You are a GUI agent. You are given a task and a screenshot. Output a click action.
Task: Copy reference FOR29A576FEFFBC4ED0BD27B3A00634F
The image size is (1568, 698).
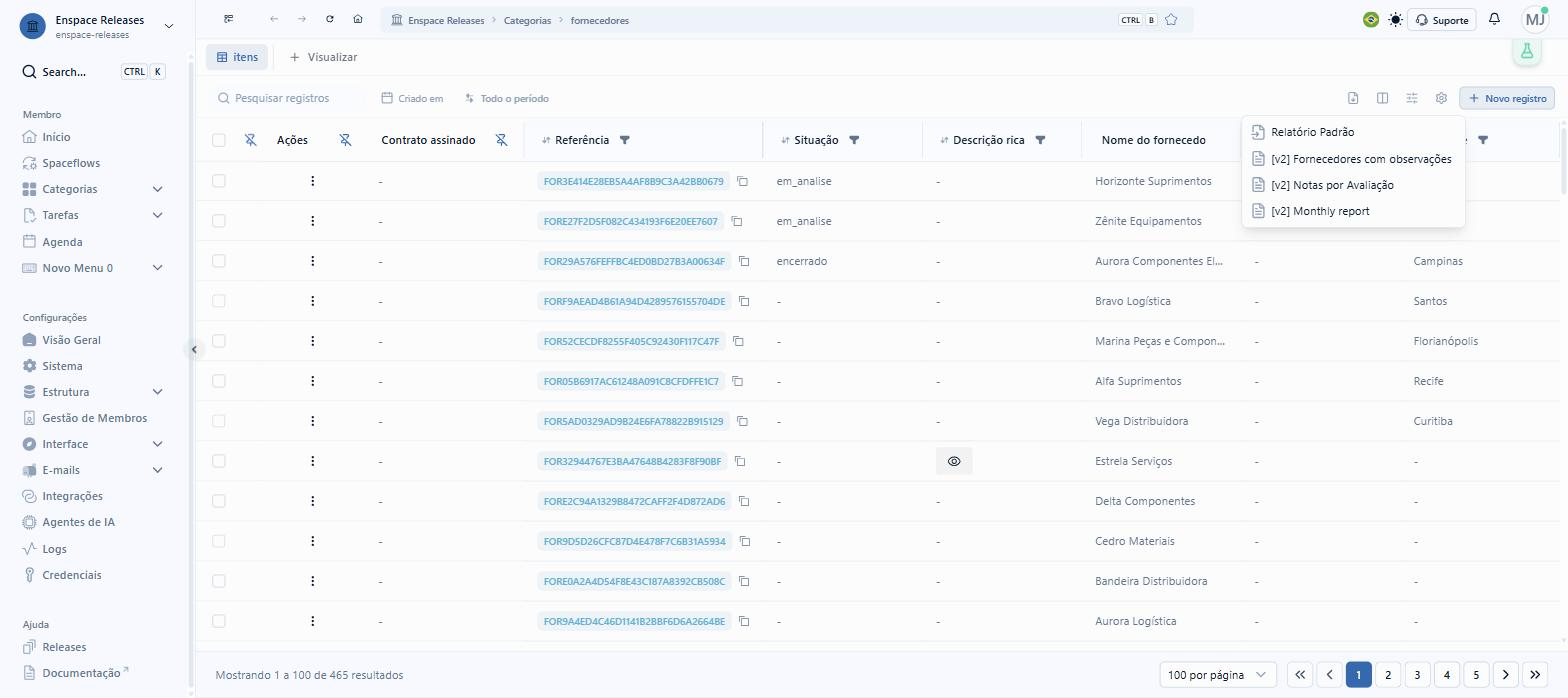(744, 261)
